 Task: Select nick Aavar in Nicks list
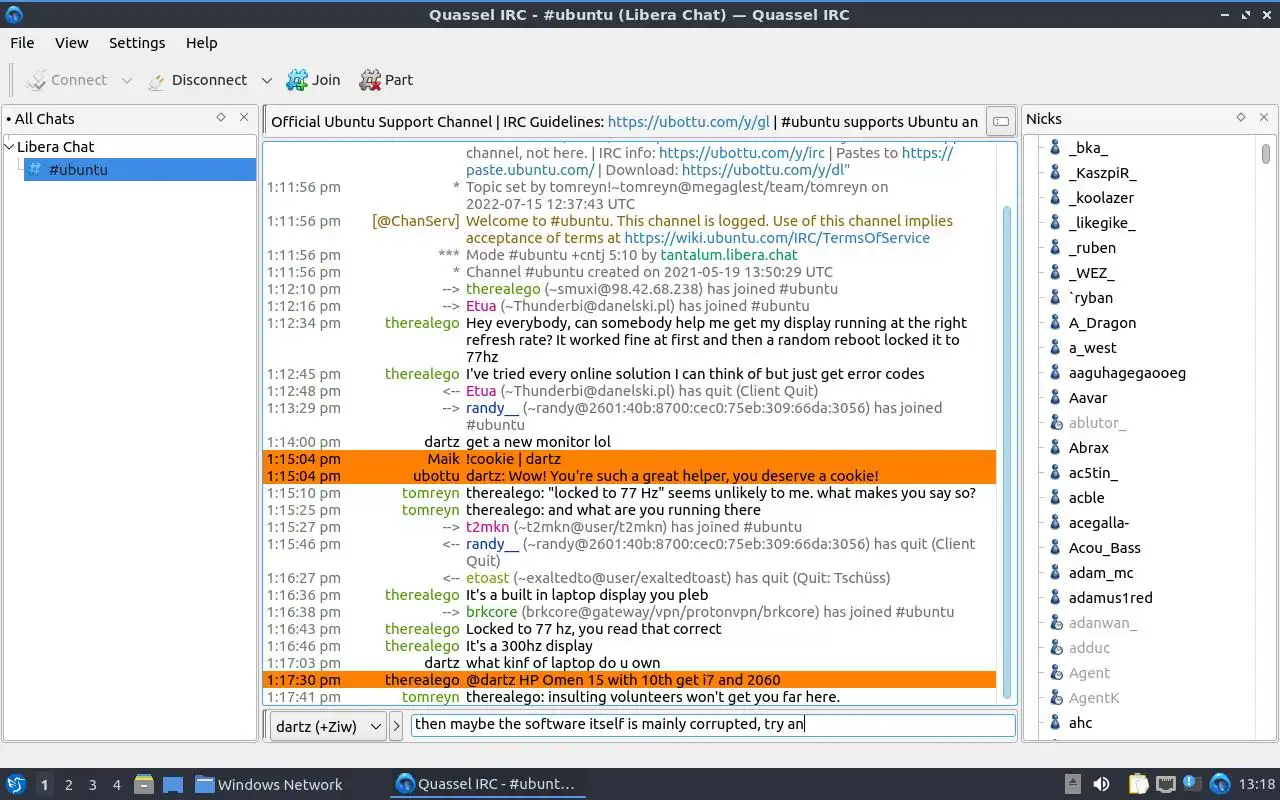[1088, 398]
